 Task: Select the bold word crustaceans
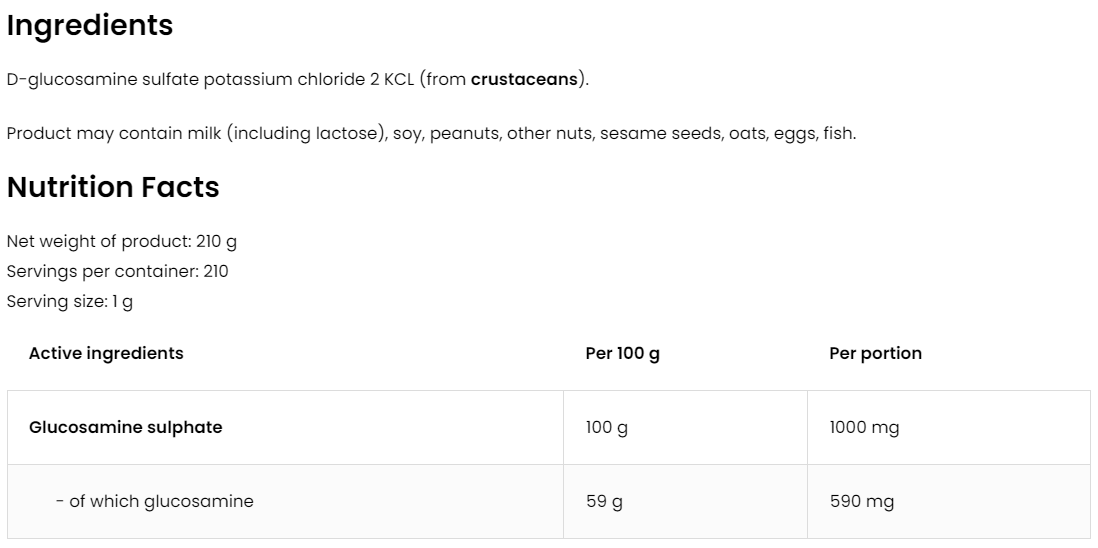coord(524,79)
